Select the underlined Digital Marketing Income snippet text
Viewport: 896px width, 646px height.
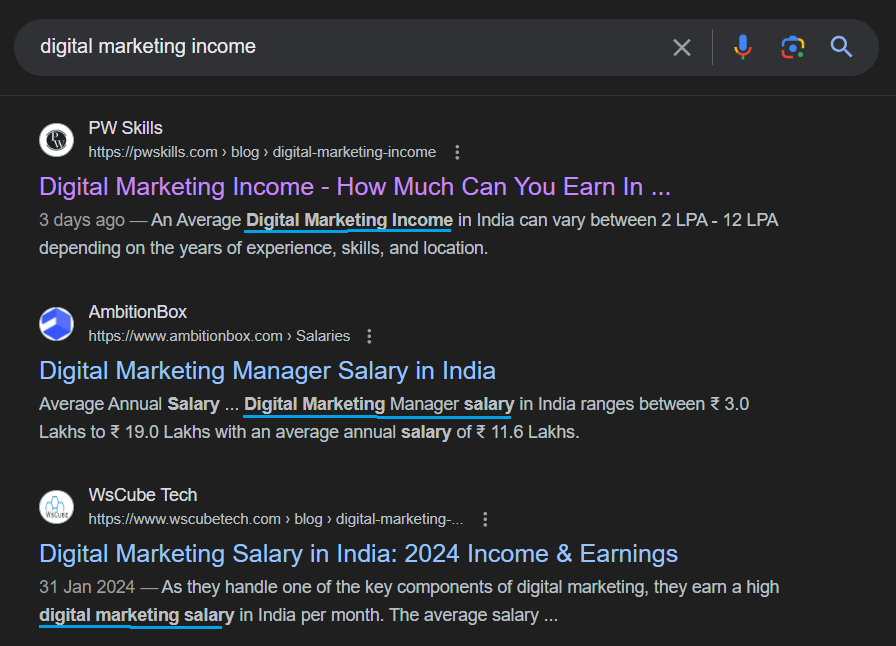pyautogui.click(x=348, y=219)
